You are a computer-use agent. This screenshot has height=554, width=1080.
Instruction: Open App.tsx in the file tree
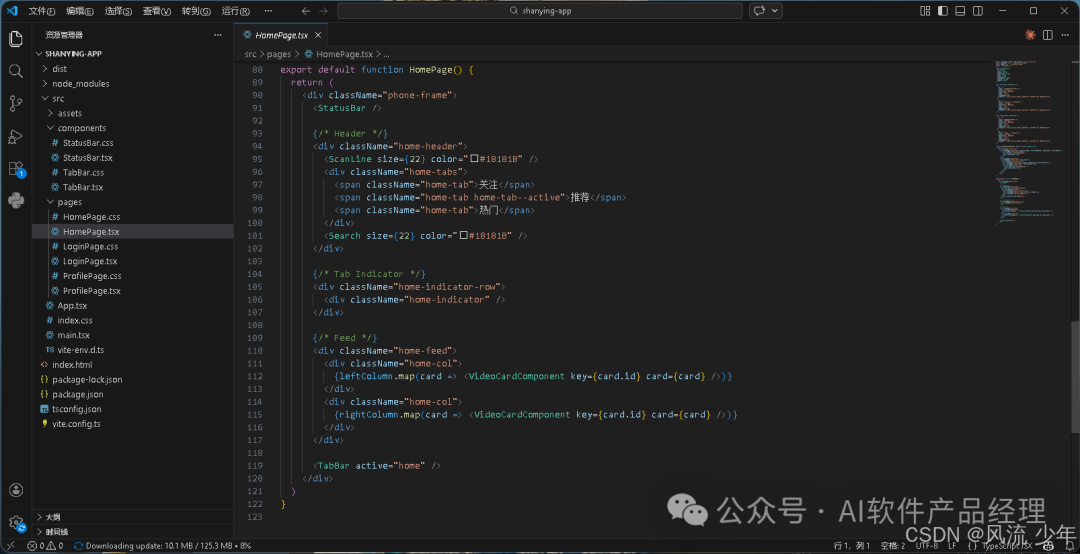72,305
